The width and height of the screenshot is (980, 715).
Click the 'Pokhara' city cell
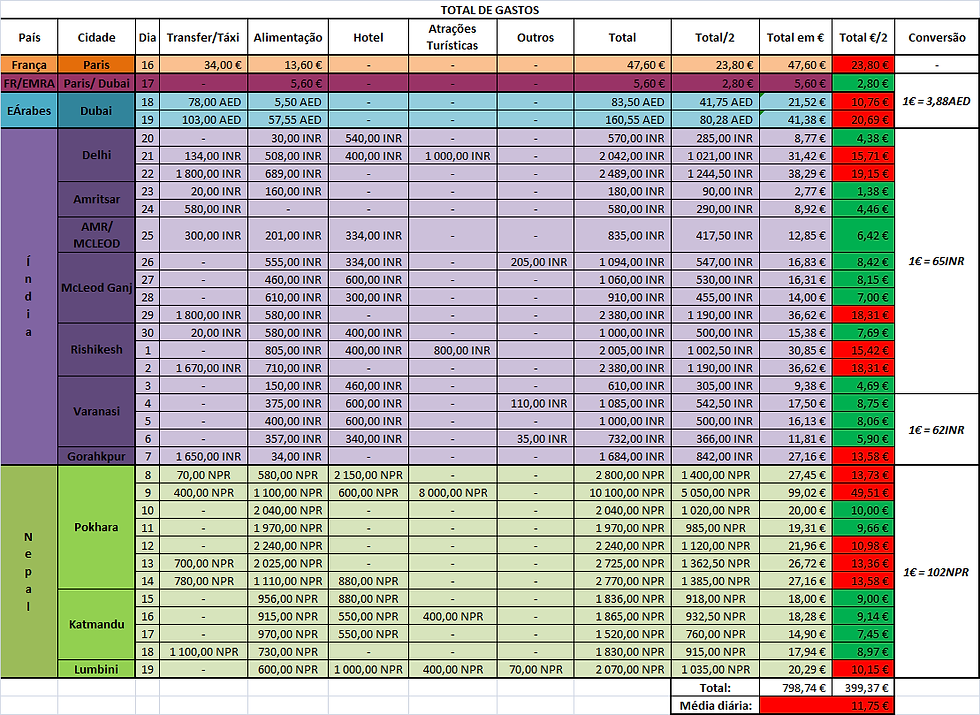pos(96,527)
